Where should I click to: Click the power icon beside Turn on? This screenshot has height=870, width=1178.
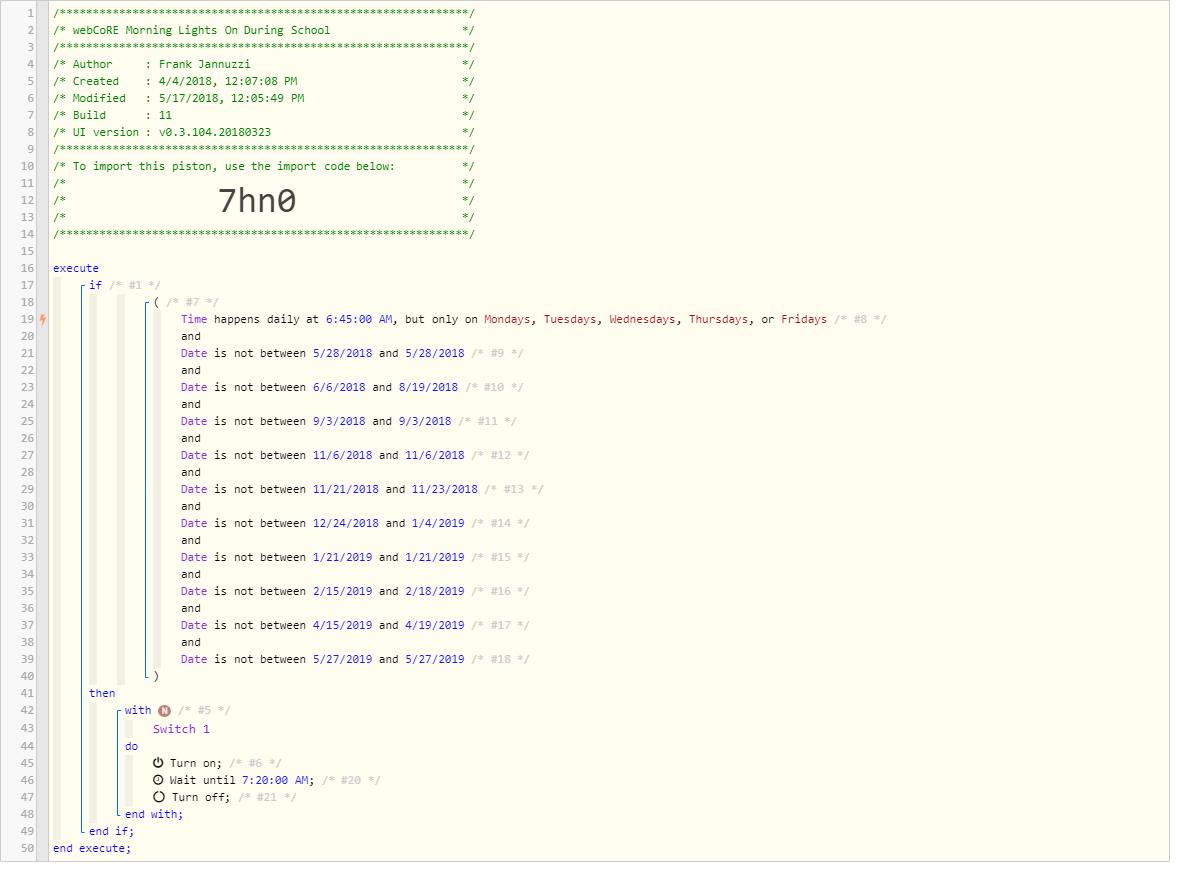point(159,765)
